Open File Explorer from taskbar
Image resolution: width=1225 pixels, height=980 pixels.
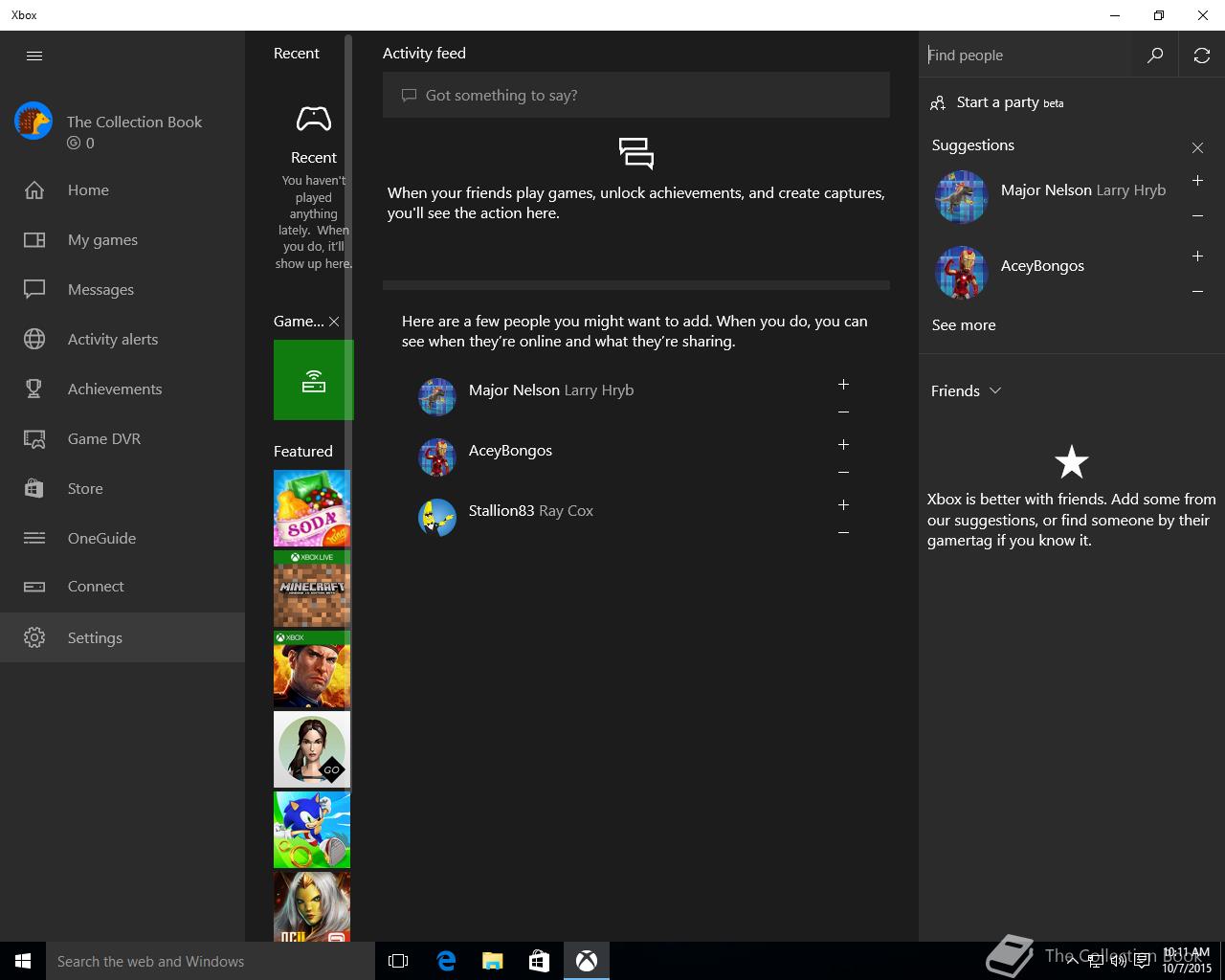(493, 961)
